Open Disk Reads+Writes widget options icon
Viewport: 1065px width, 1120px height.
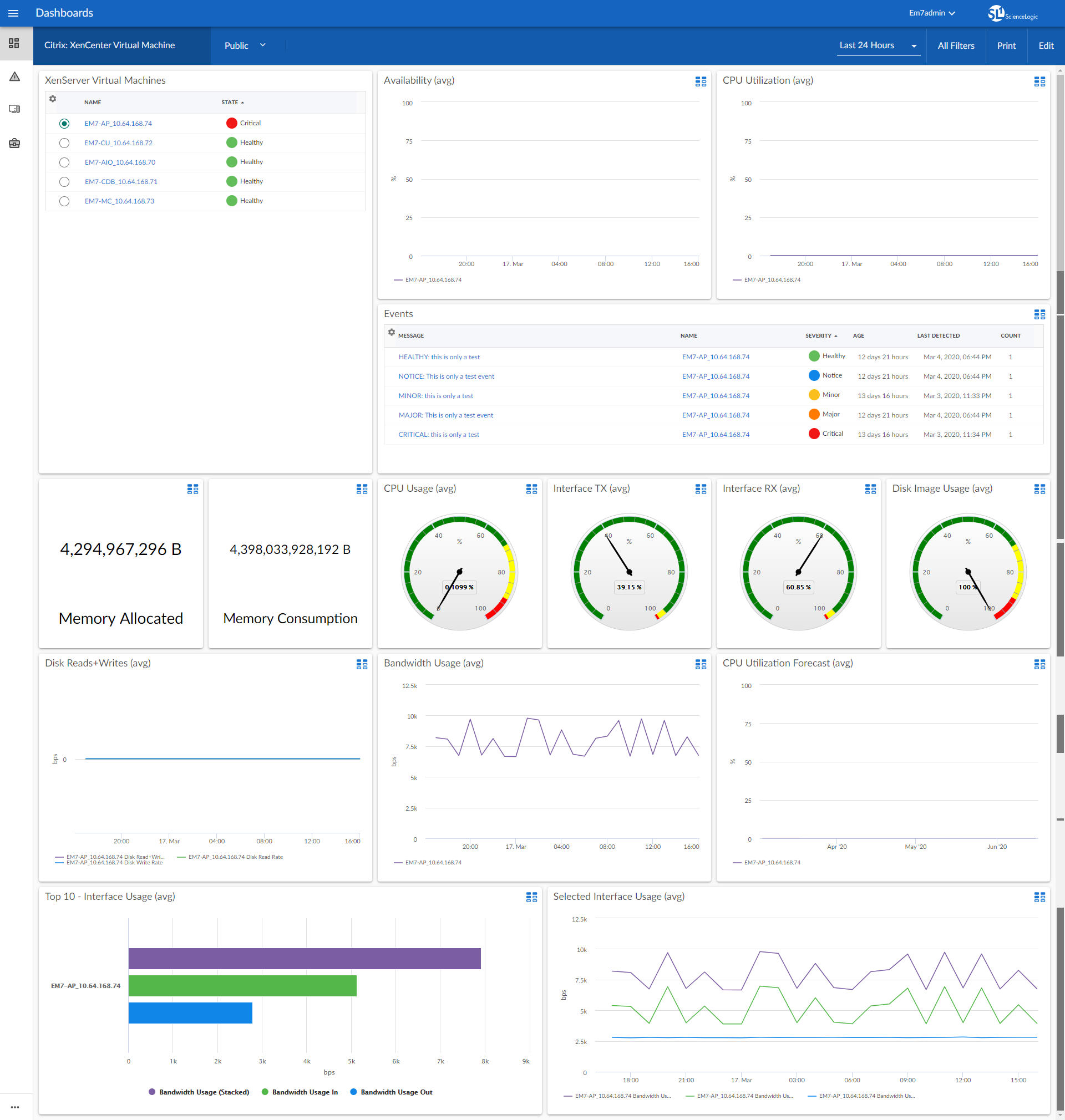[362, 664]
